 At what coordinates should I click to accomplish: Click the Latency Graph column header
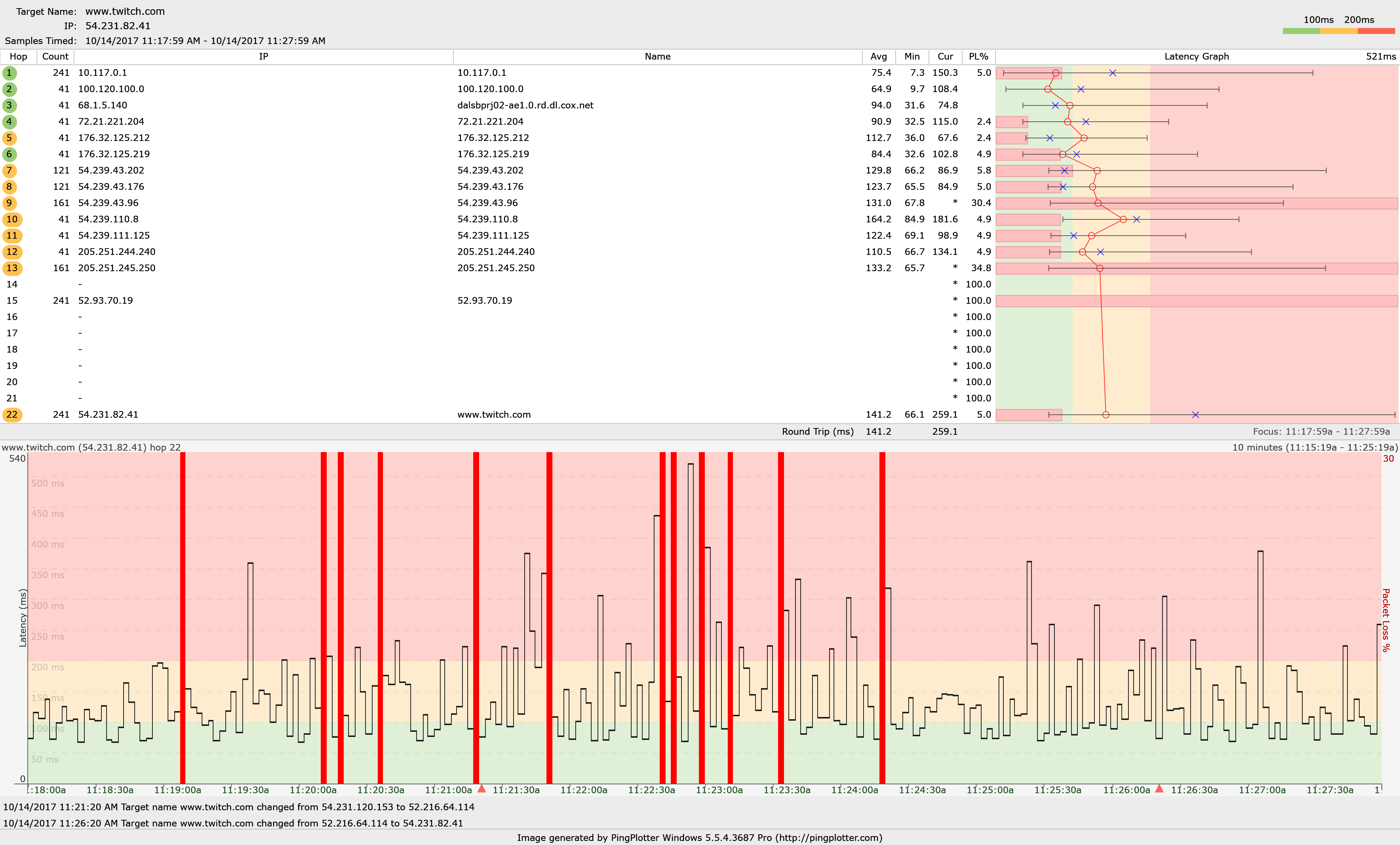[x=1196, y=56]
